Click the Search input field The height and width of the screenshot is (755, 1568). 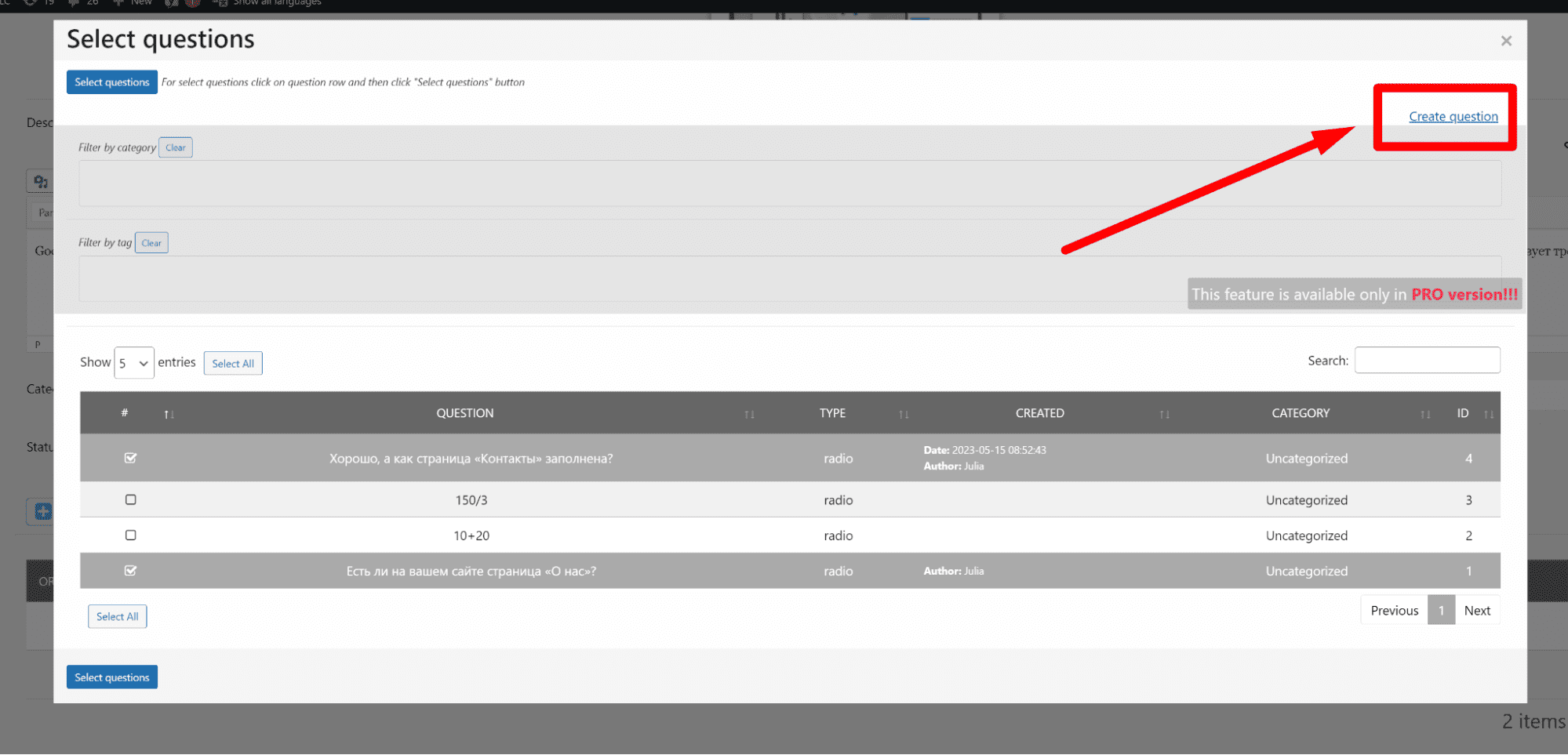click(1427, 361)
